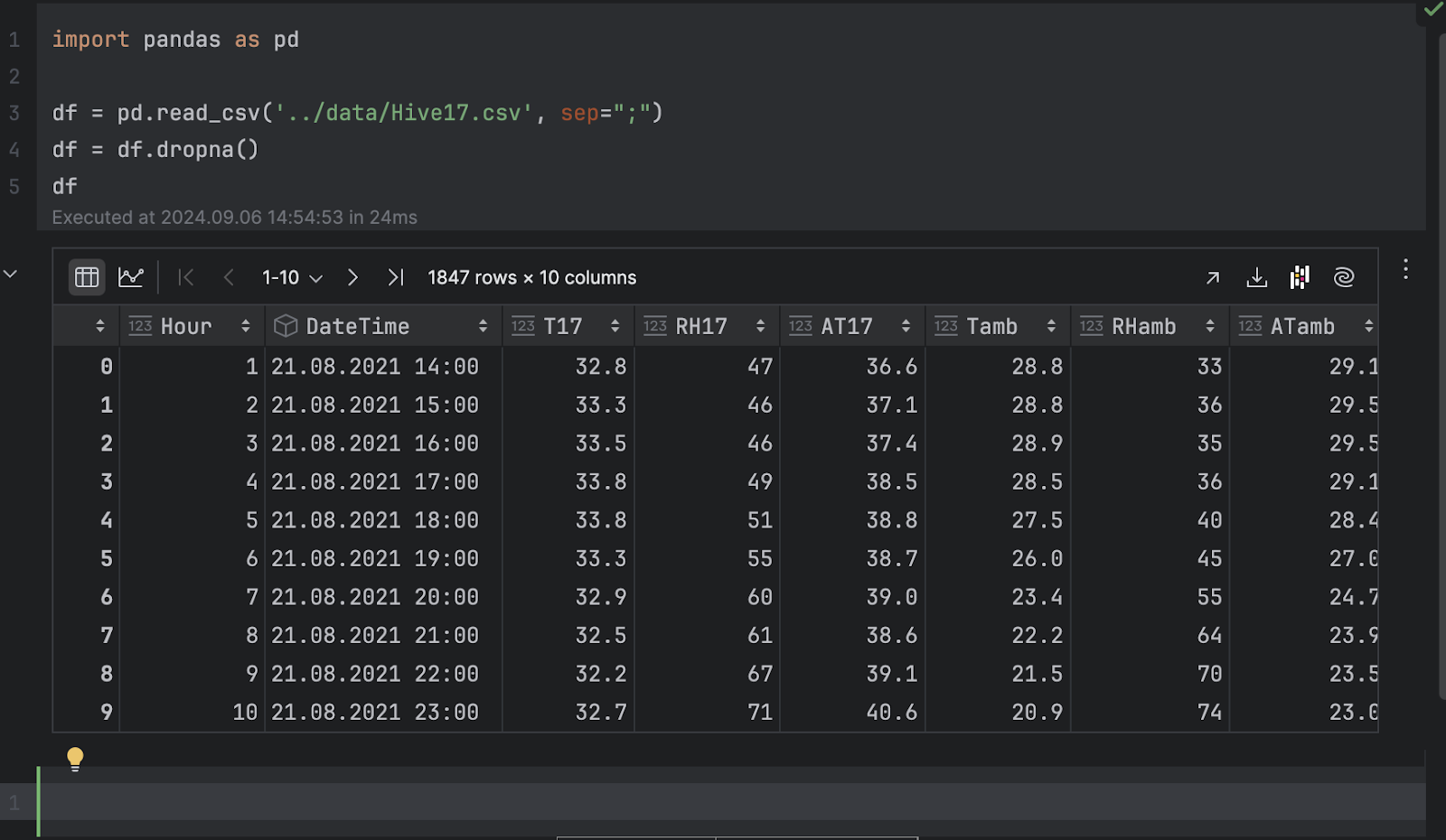
Task: Go to first page of rows
Action: coord(186,277)
